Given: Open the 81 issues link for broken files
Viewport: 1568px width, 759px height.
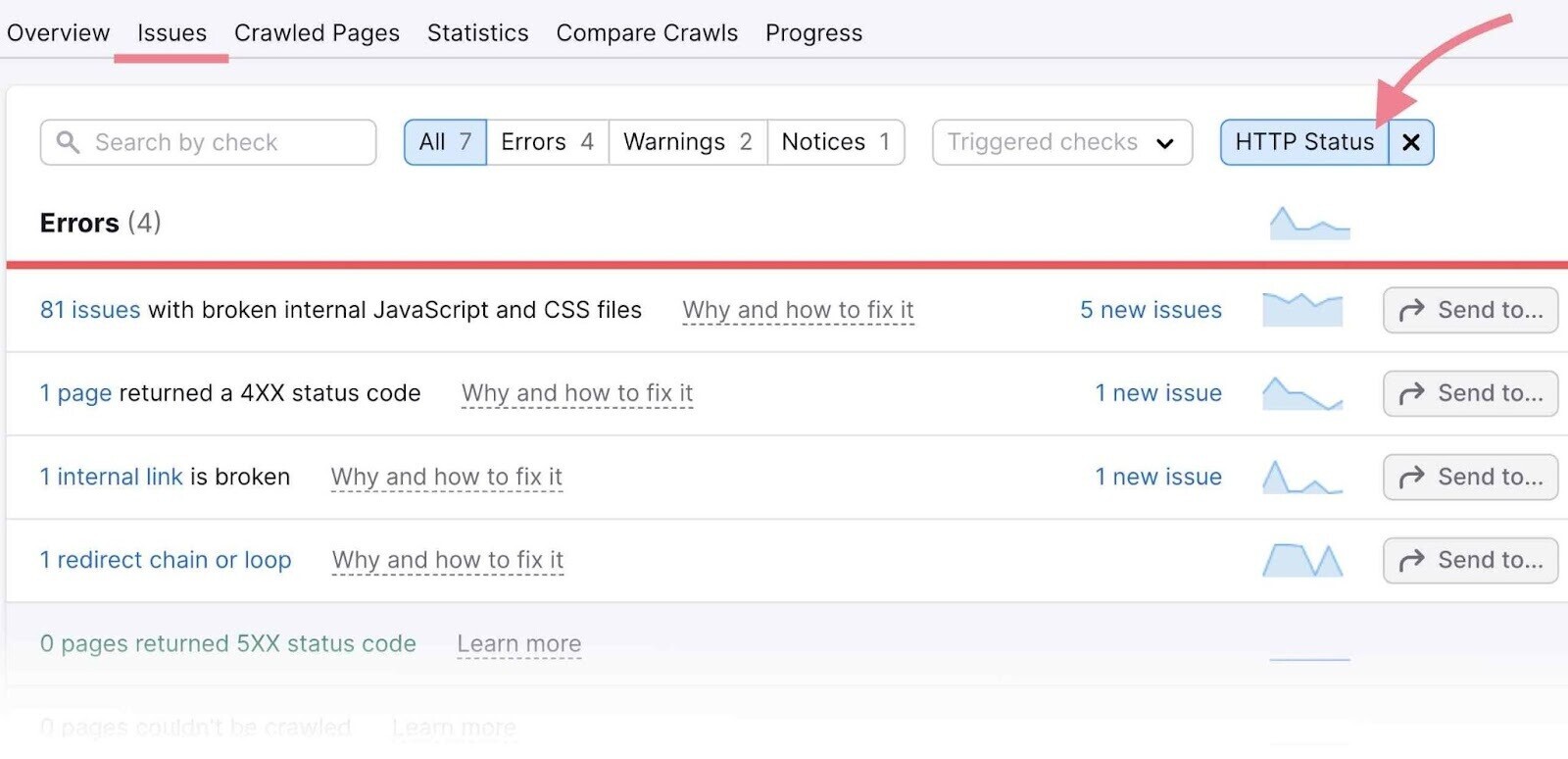Looking at the screenshot, I should (x=89, y=310).
